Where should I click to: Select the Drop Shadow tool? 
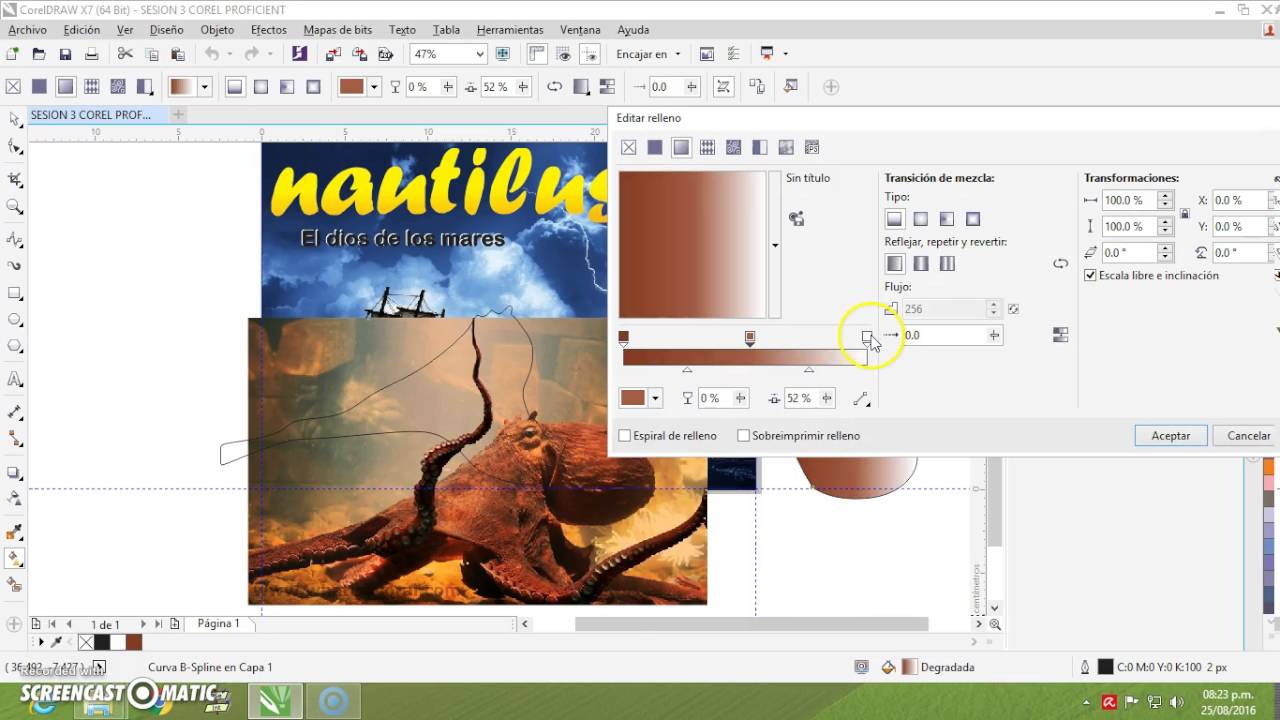(x=15, y=472)
